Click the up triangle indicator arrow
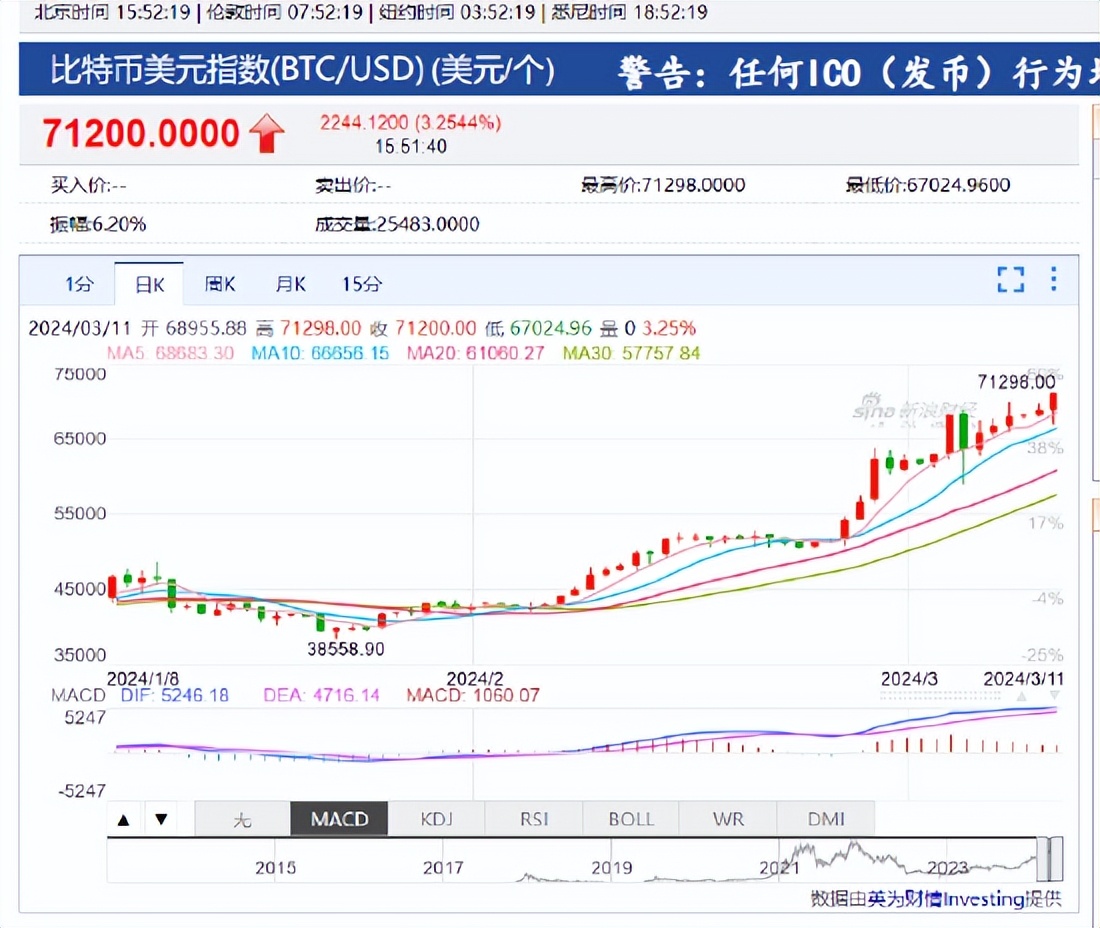 pos(123,818)
